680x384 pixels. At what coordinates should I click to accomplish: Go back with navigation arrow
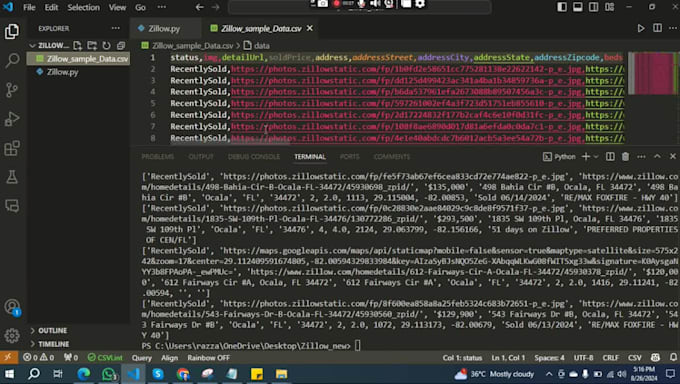click(199, 7)
